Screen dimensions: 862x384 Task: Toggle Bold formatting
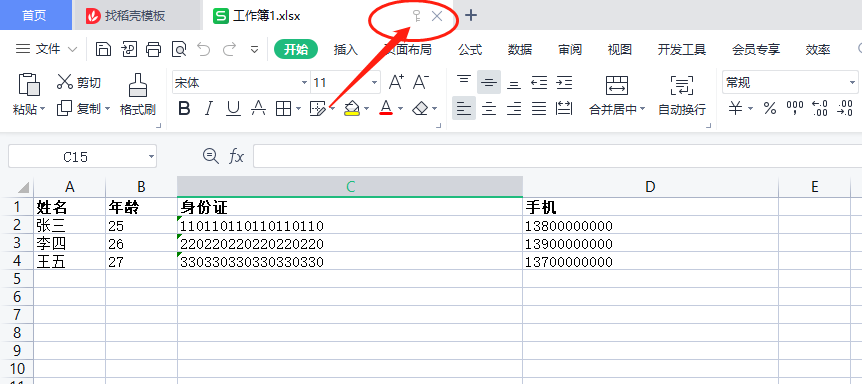coord(184,108)
